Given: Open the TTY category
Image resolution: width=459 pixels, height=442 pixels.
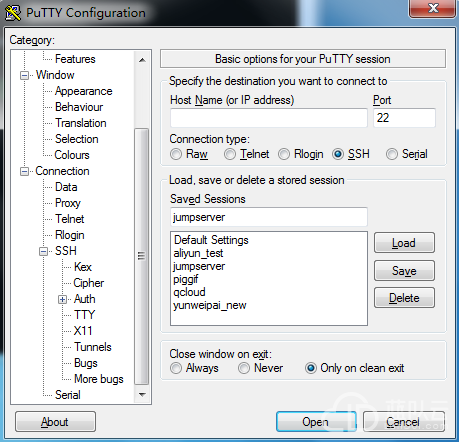Looking at the screenshot, I should tap(85, 315).
